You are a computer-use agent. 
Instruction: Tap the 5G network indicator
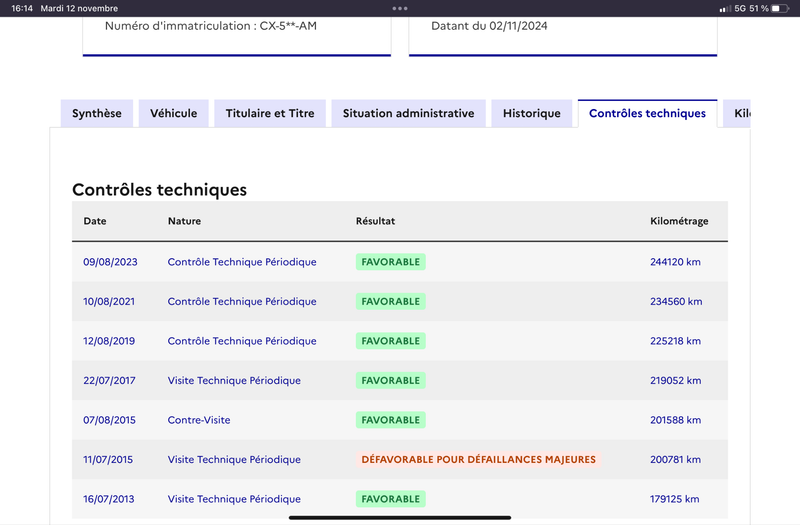[740, 8]
